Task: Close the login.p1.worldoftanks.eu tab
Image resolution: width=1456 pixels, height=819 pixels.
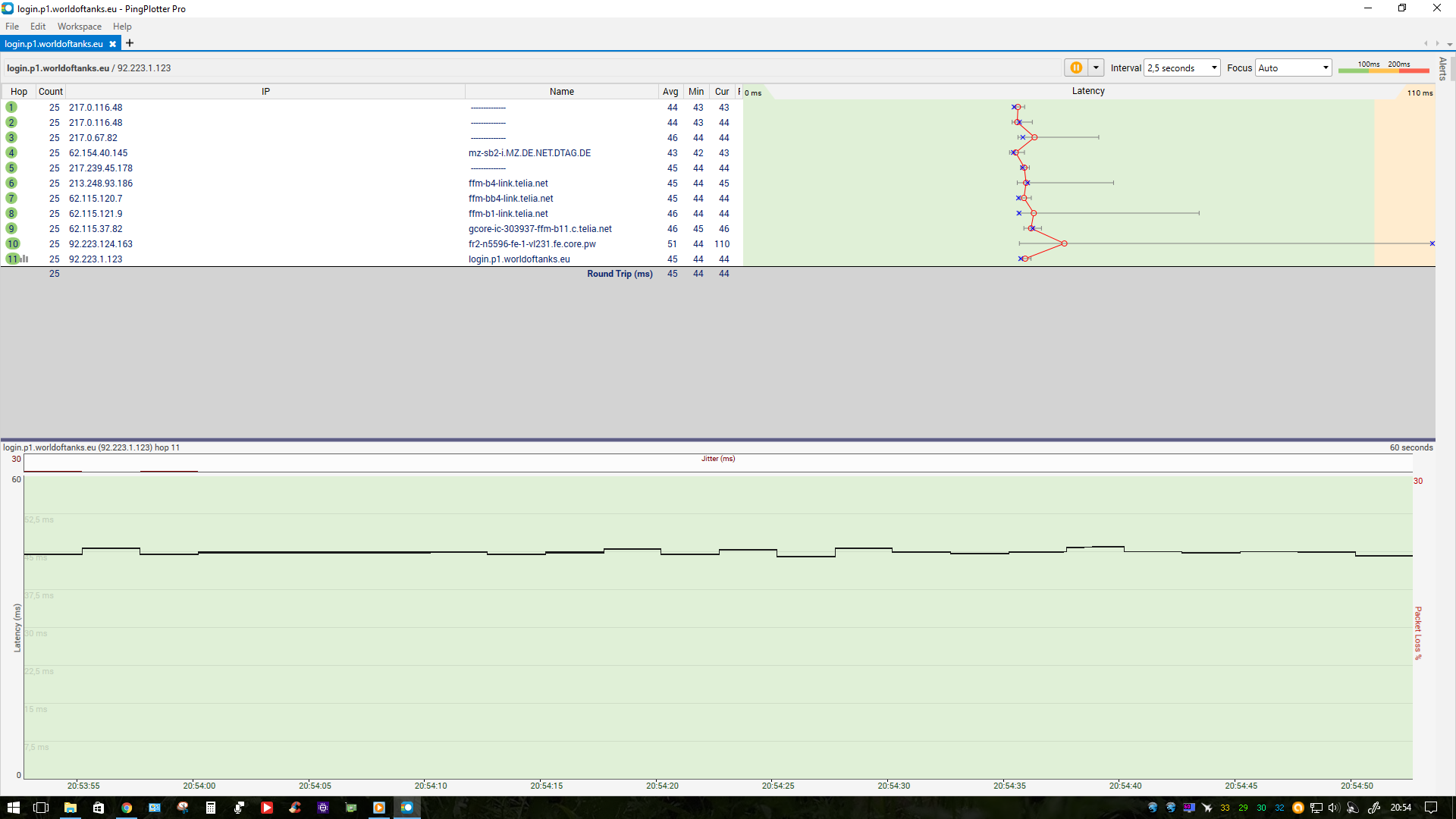Action: pyautogui.click(x=112, y=44)
